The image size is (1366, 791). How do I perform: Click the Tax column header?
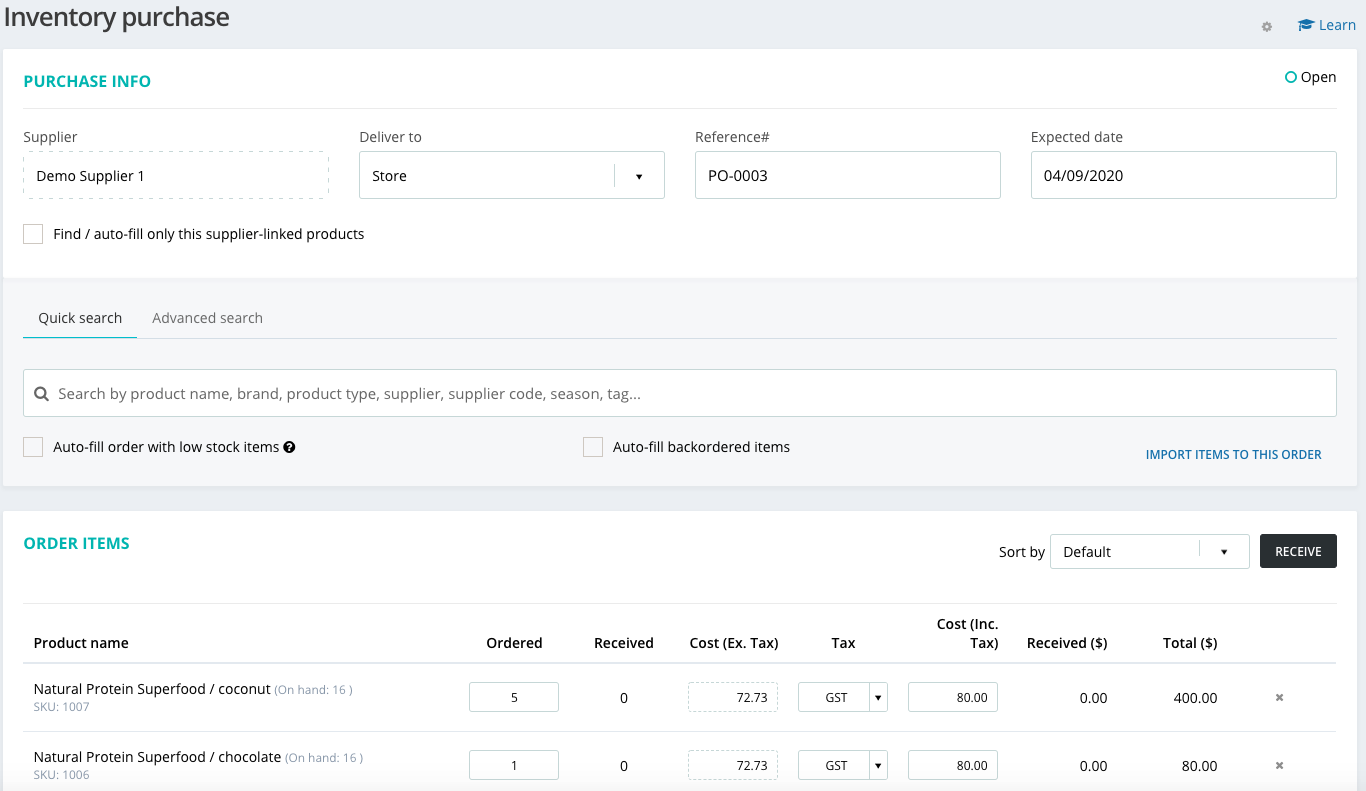click(x=843, y=643)
